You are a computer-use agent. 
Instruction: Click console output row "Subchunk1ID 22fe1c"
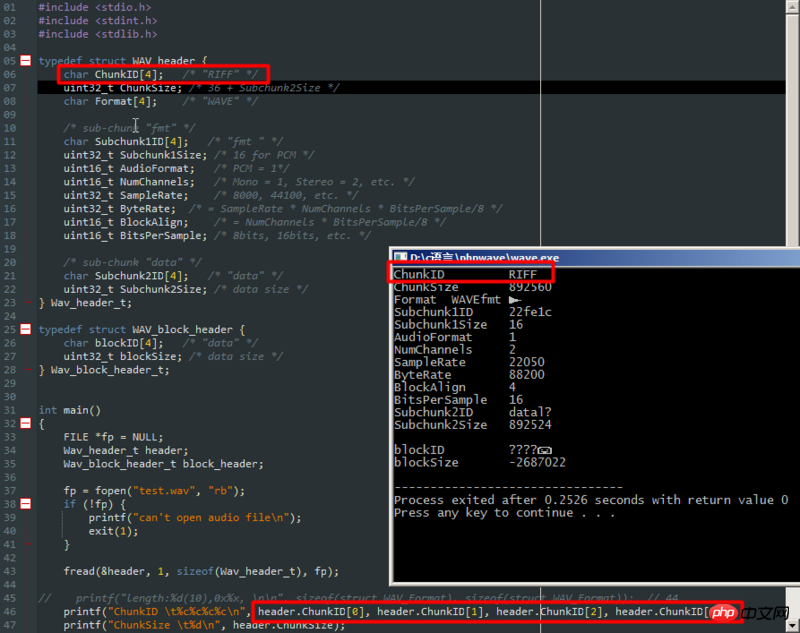[472, 312]
